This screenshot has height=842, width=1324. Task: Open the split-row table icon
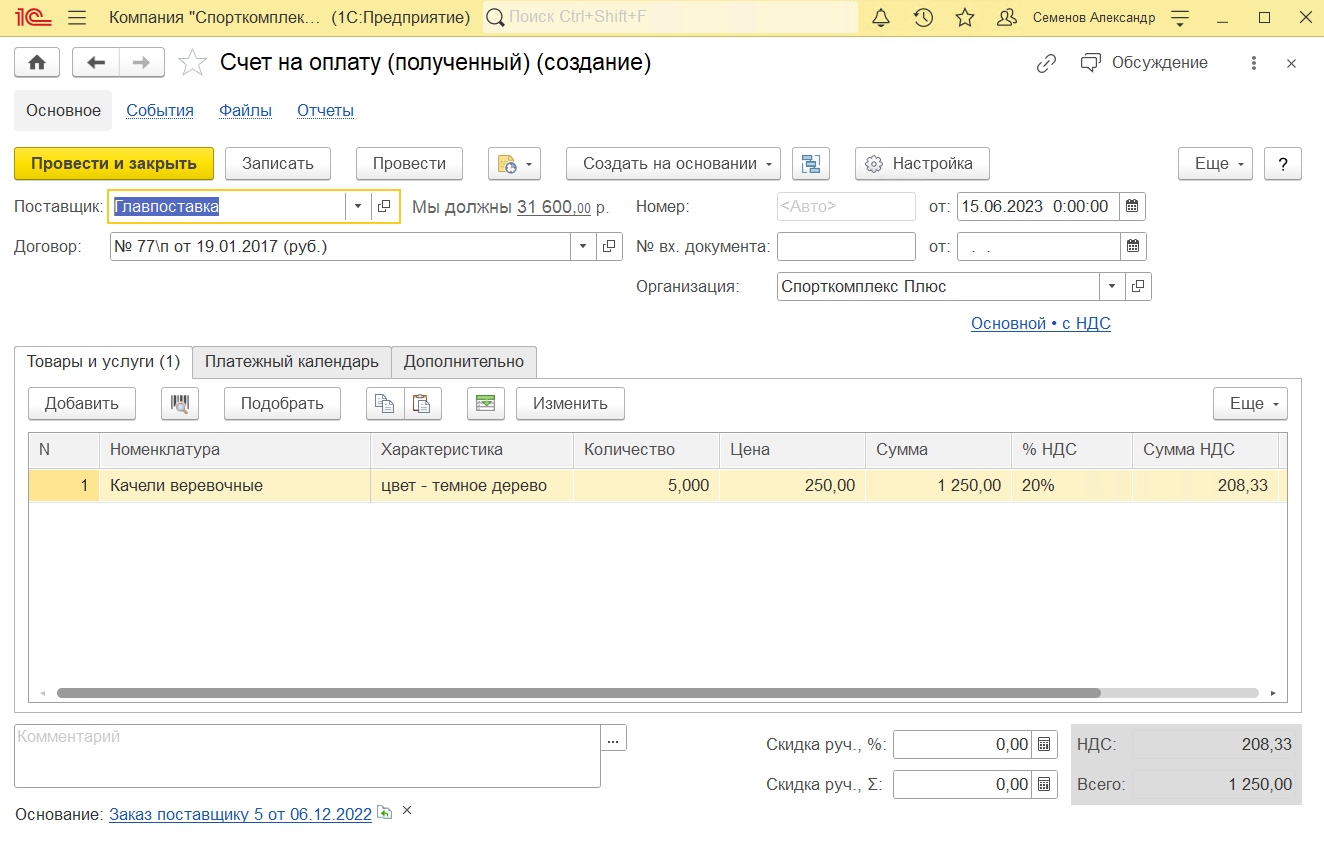pos(486,404)
